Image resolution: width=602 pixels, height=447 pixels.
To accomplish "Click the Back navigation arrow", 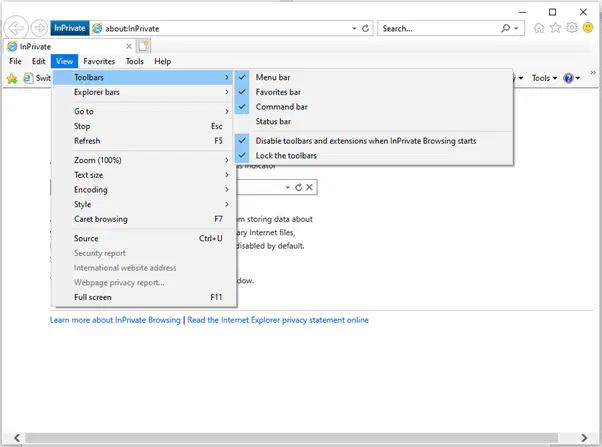I will point(16,28).
